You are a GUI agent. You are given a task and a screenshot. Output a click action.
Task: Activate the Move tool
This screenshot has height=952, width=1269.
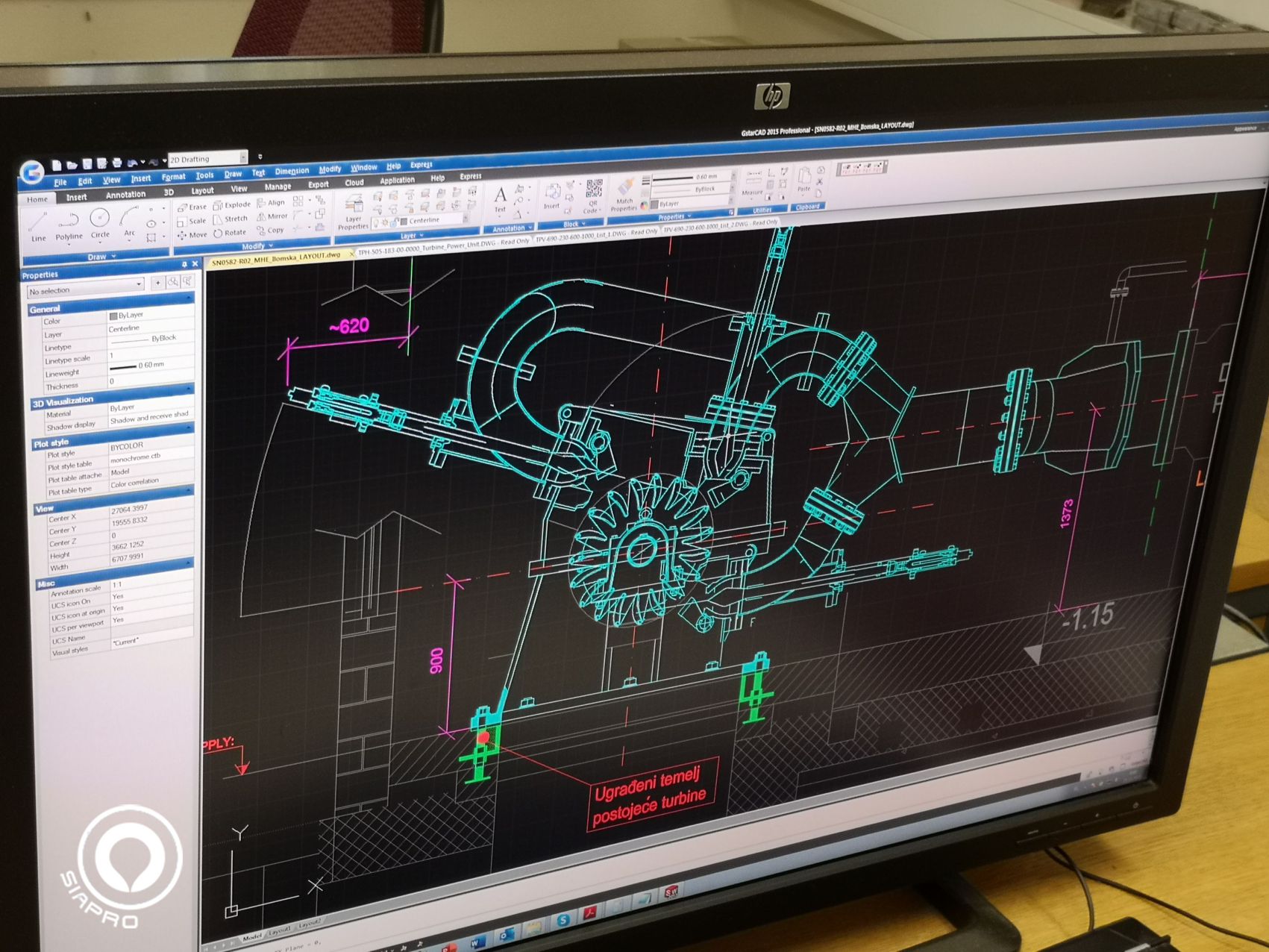(192, 234)
